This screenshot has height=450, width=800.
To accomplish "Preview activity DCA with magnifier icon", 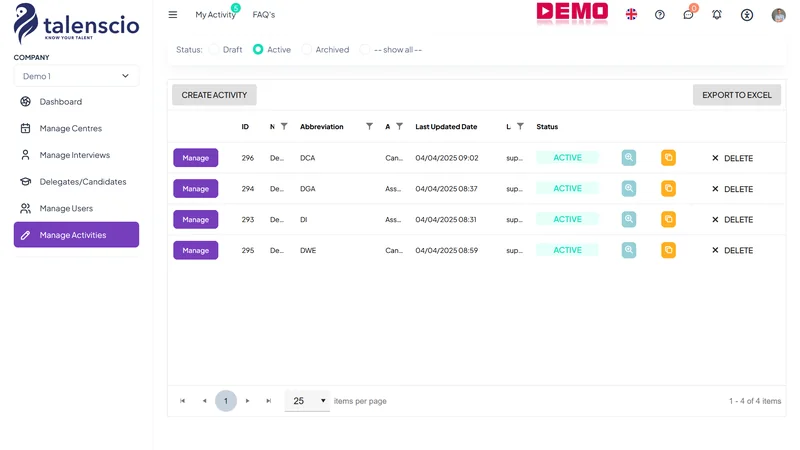I will 629,158.
